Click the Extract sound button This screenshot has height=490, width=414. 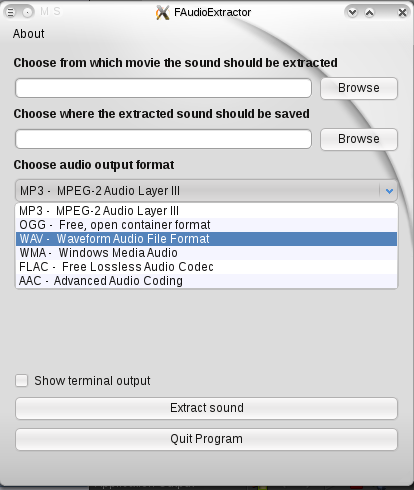tap(206, 408)
